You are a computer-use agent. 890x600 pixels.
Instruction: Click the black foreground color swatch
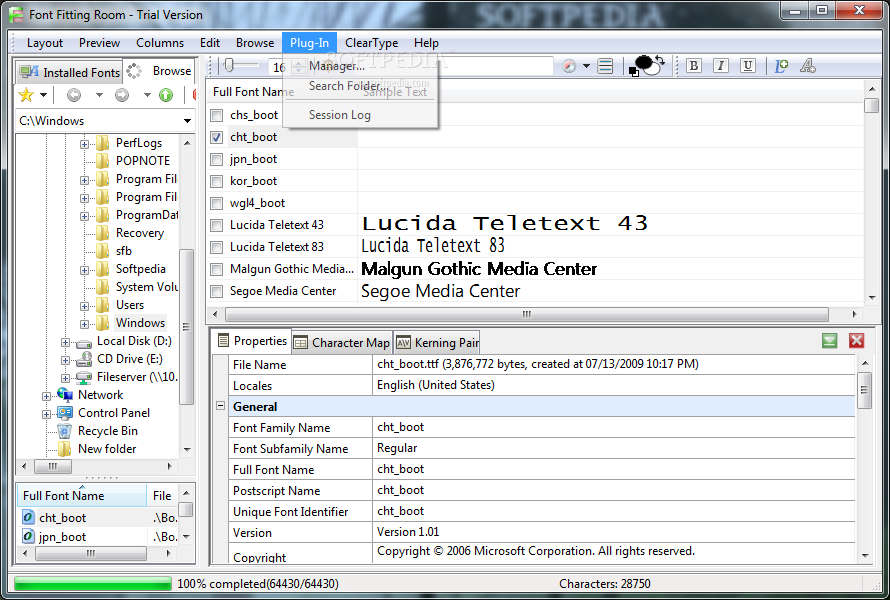click(644, 61)
